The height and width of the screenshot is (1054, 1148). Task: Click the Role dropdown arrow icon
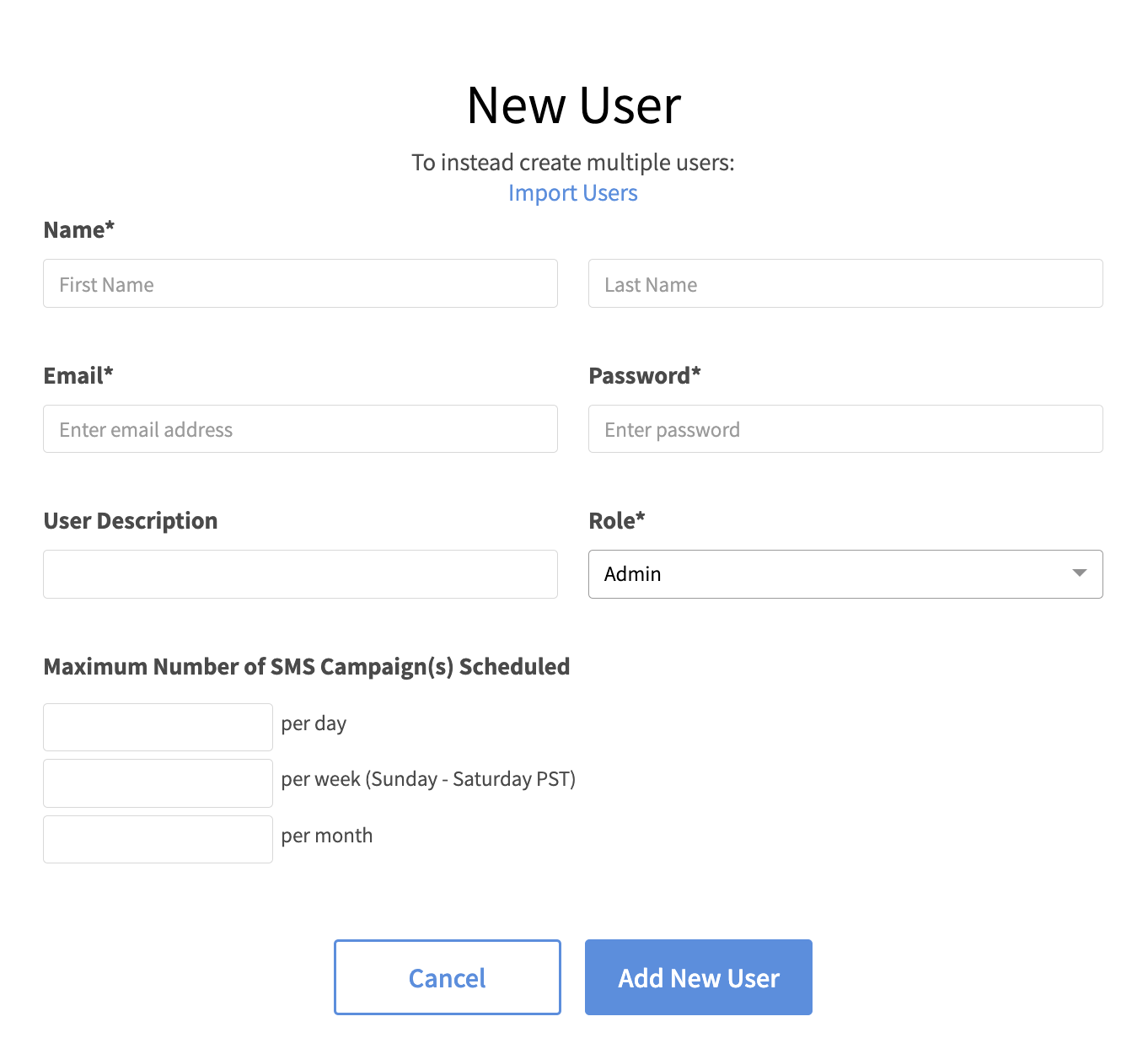1079,573
